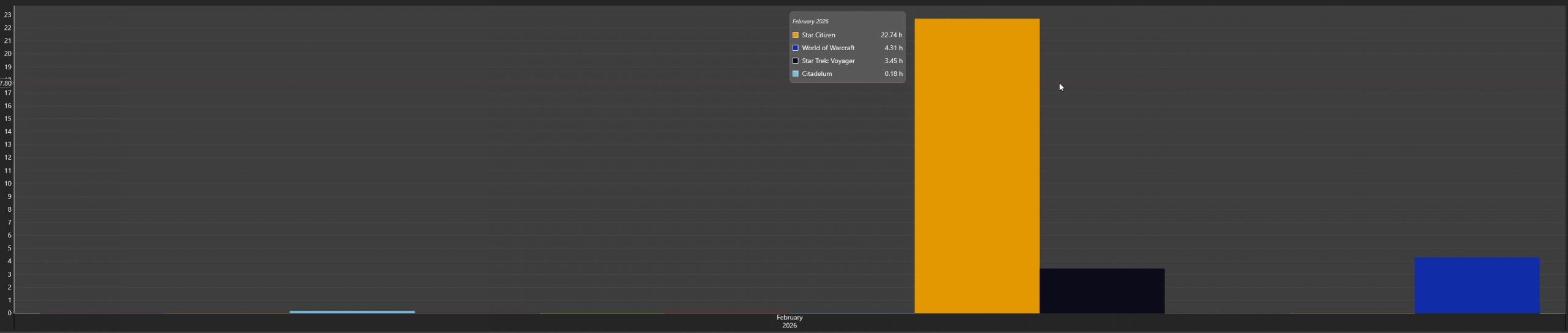Click the black Star Trek: Voyager swatch
The height and width of the screenshot is (333, 1568).
795,61
